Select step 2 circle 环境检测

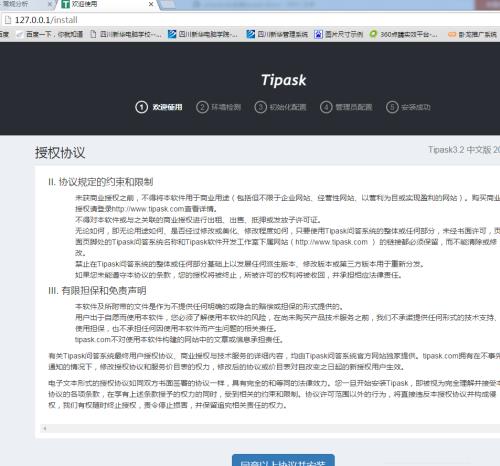(x=202, y=107)
